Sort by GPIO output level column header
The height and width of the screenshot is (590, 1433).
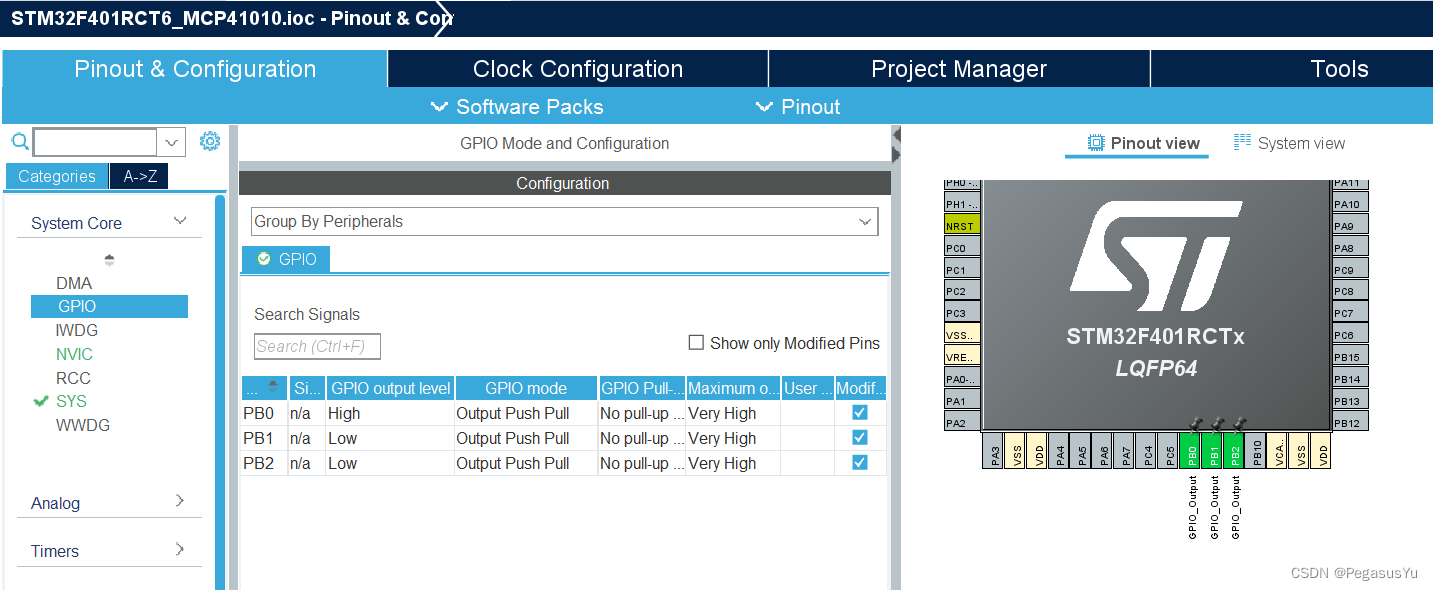[x=391, y=388]
